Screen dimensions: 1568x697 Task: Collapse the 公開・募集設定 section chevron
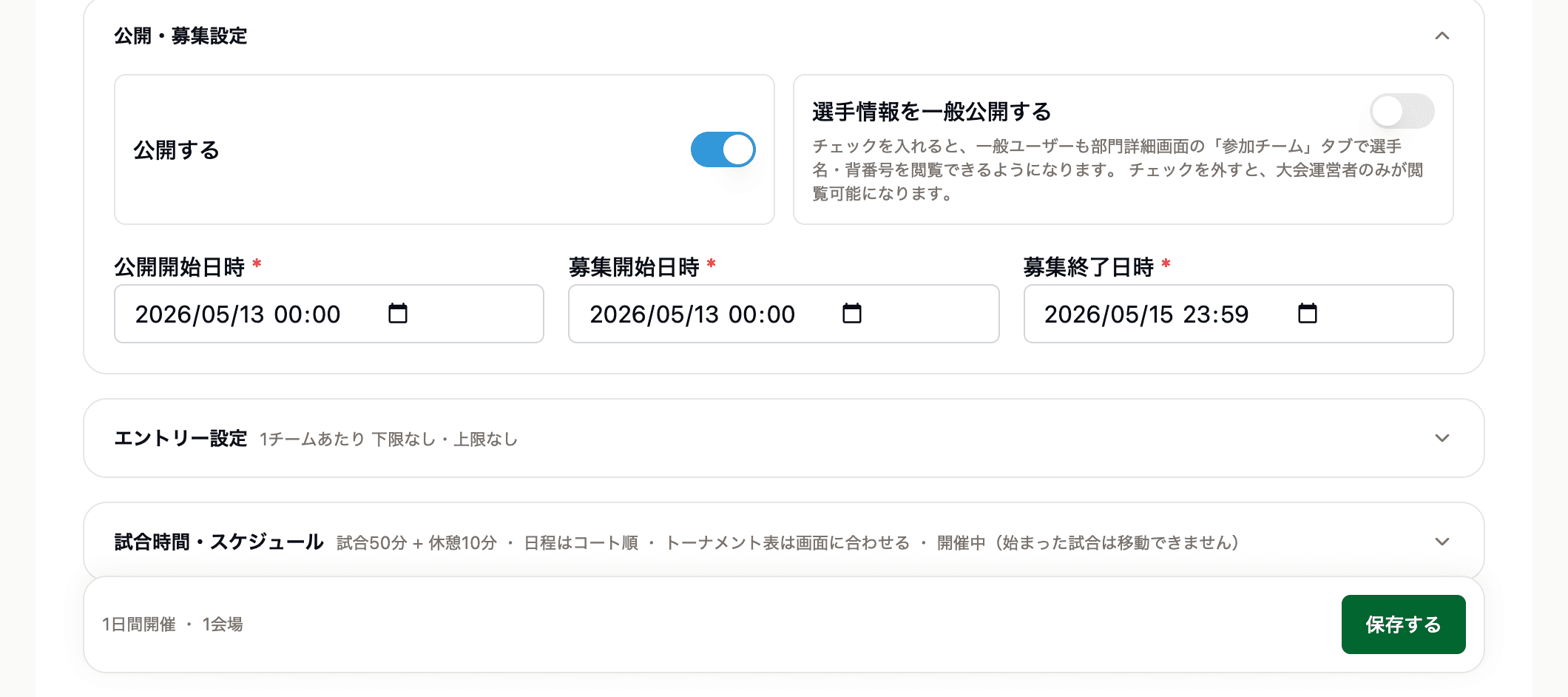pyautogui.click(x=1442, y=36)
